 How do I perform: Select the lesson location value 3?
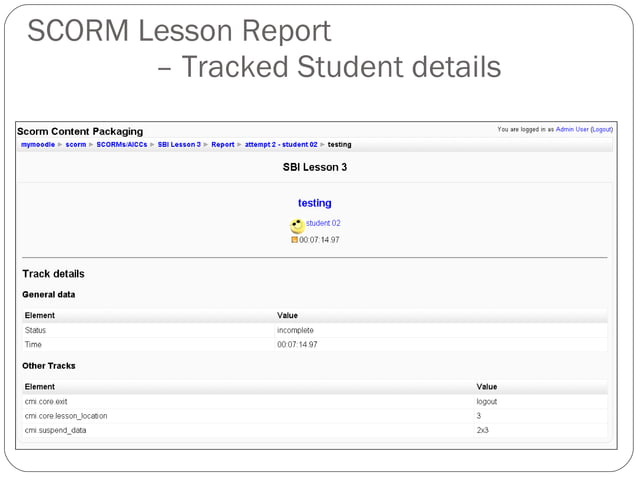(478, 416)
